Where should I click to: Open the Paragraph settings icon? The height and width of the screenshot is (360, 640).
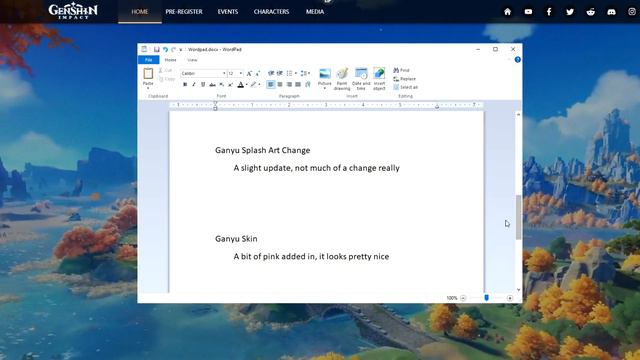(x=308, y=84)
